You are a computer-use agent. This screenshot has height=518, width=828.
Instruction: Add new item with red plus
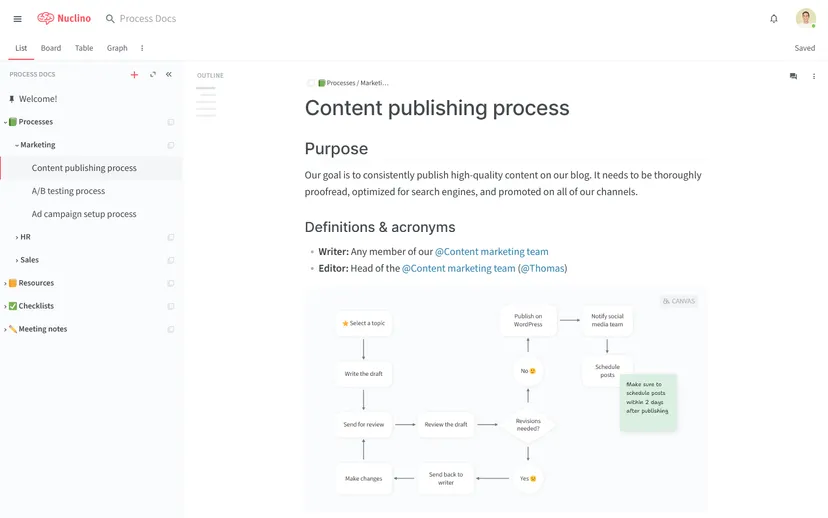tap(134, 74)
